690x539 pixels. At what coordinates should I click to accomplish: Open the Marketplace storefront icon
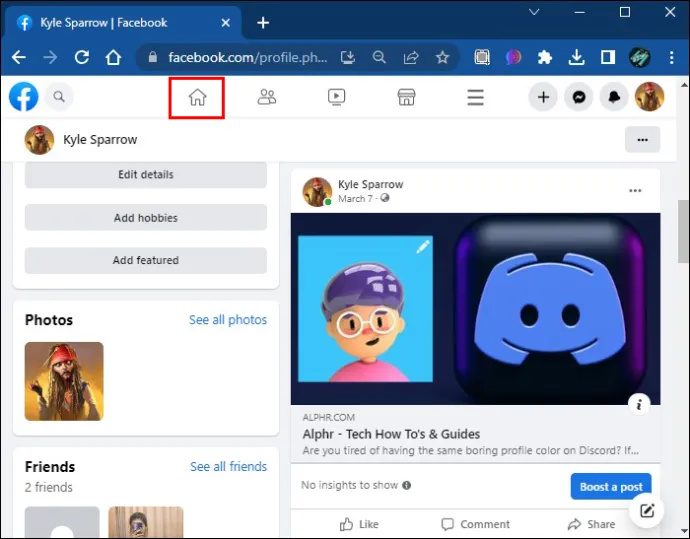[x=406, y=97]
